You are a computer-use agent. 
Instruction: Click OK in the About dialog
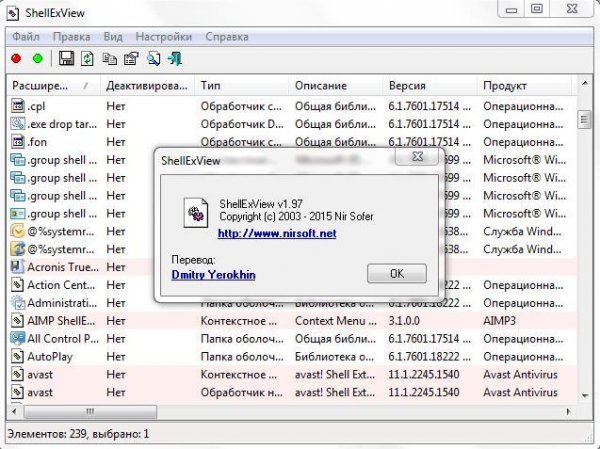pyautogui.click(x=397, y=273)
